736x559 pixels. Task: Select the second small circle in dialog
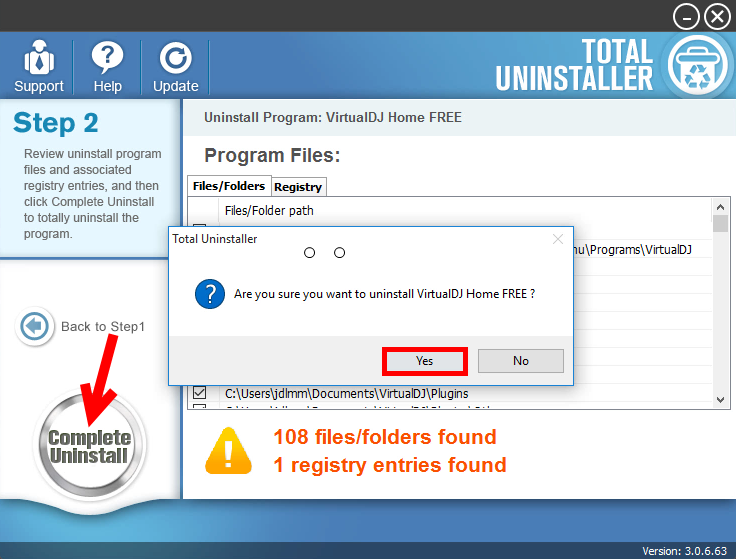(339, 253)
